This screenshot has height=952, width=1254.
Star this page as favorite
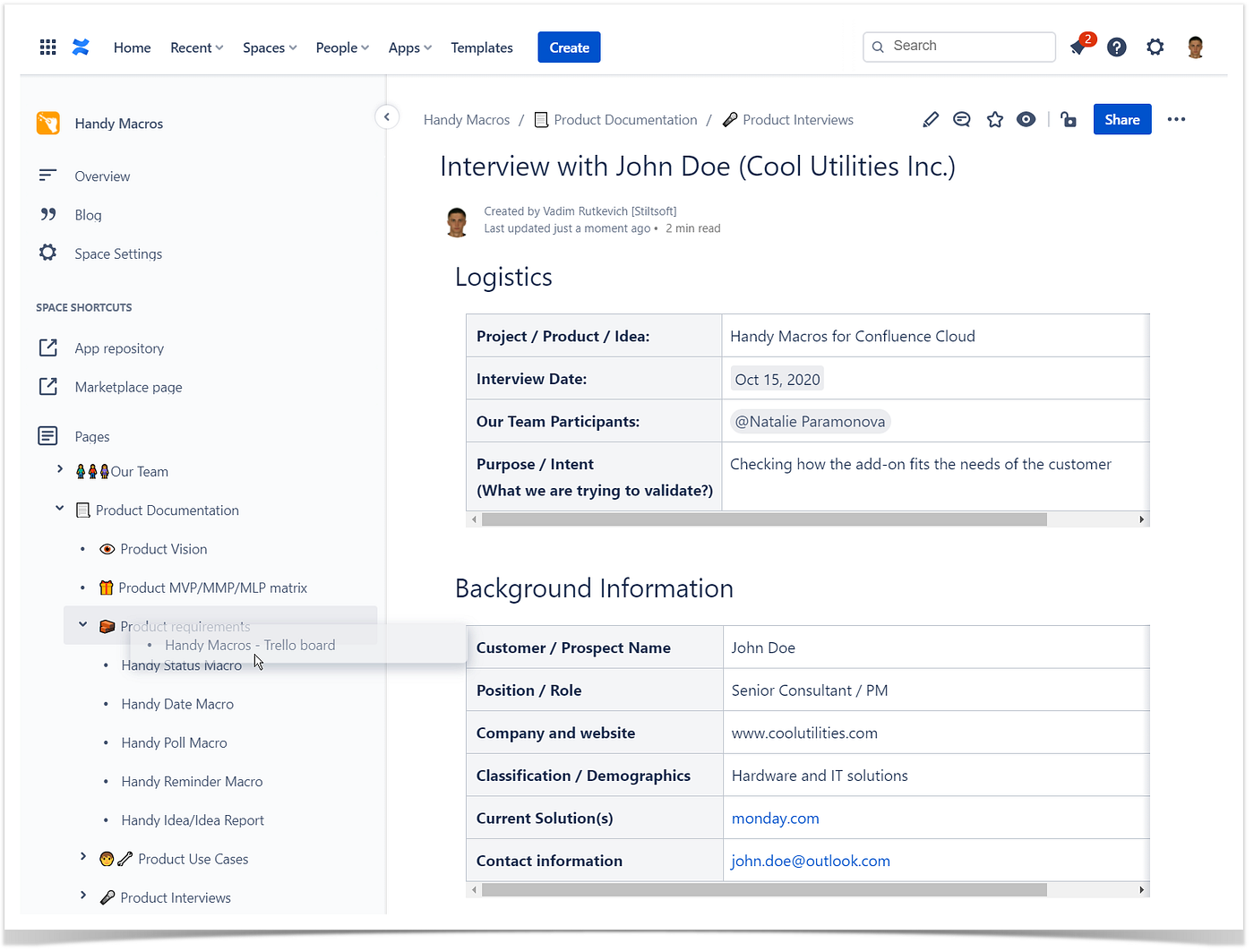[x=995, y=119]
